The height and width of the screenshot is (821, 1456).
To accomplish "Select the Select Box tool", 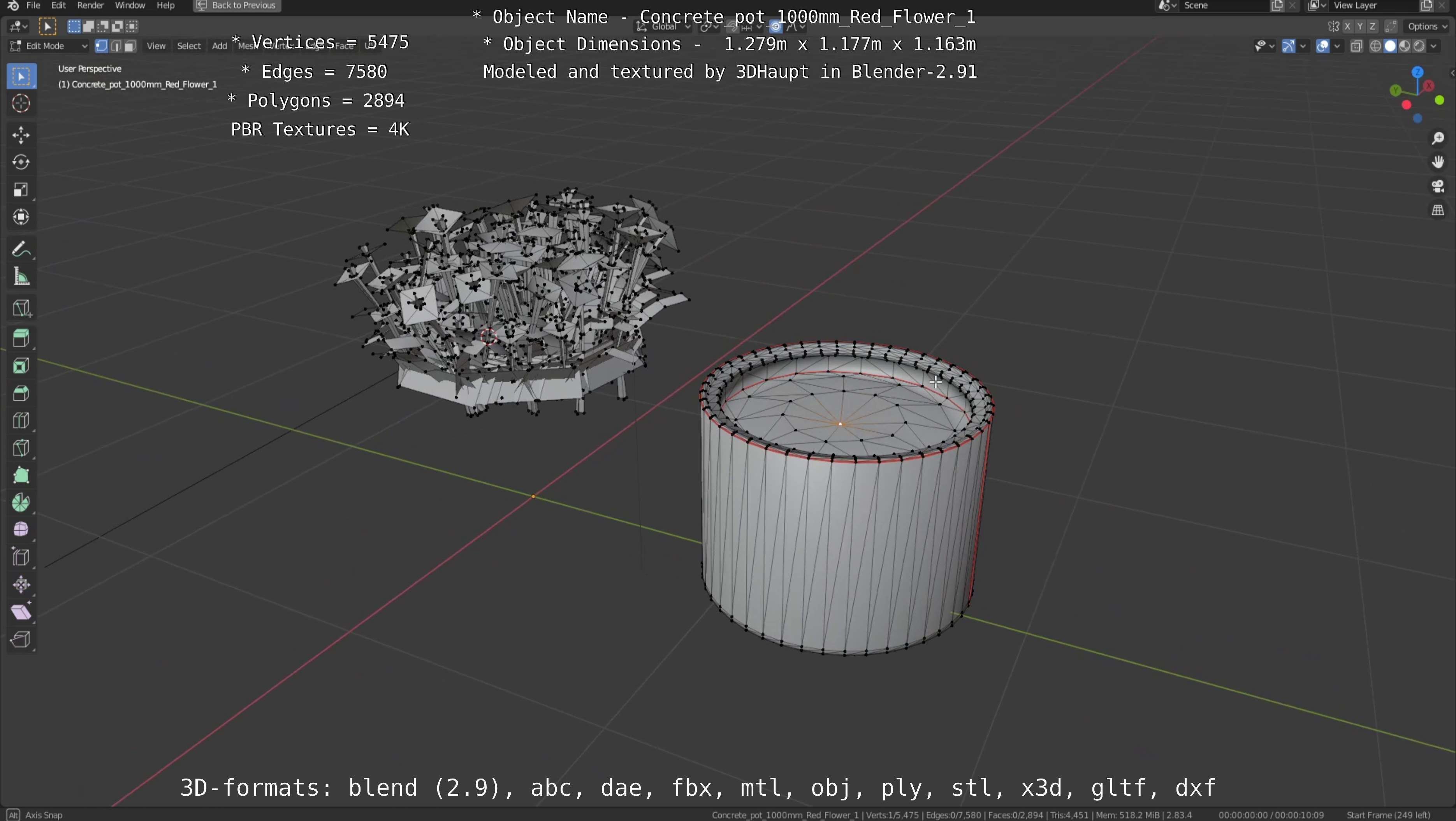I will tap(21, 76).
